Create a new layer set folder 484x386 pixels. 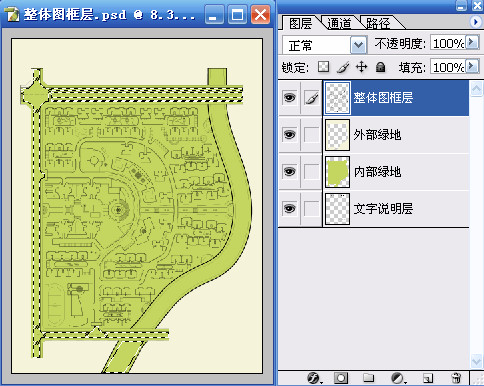point(369,378)
